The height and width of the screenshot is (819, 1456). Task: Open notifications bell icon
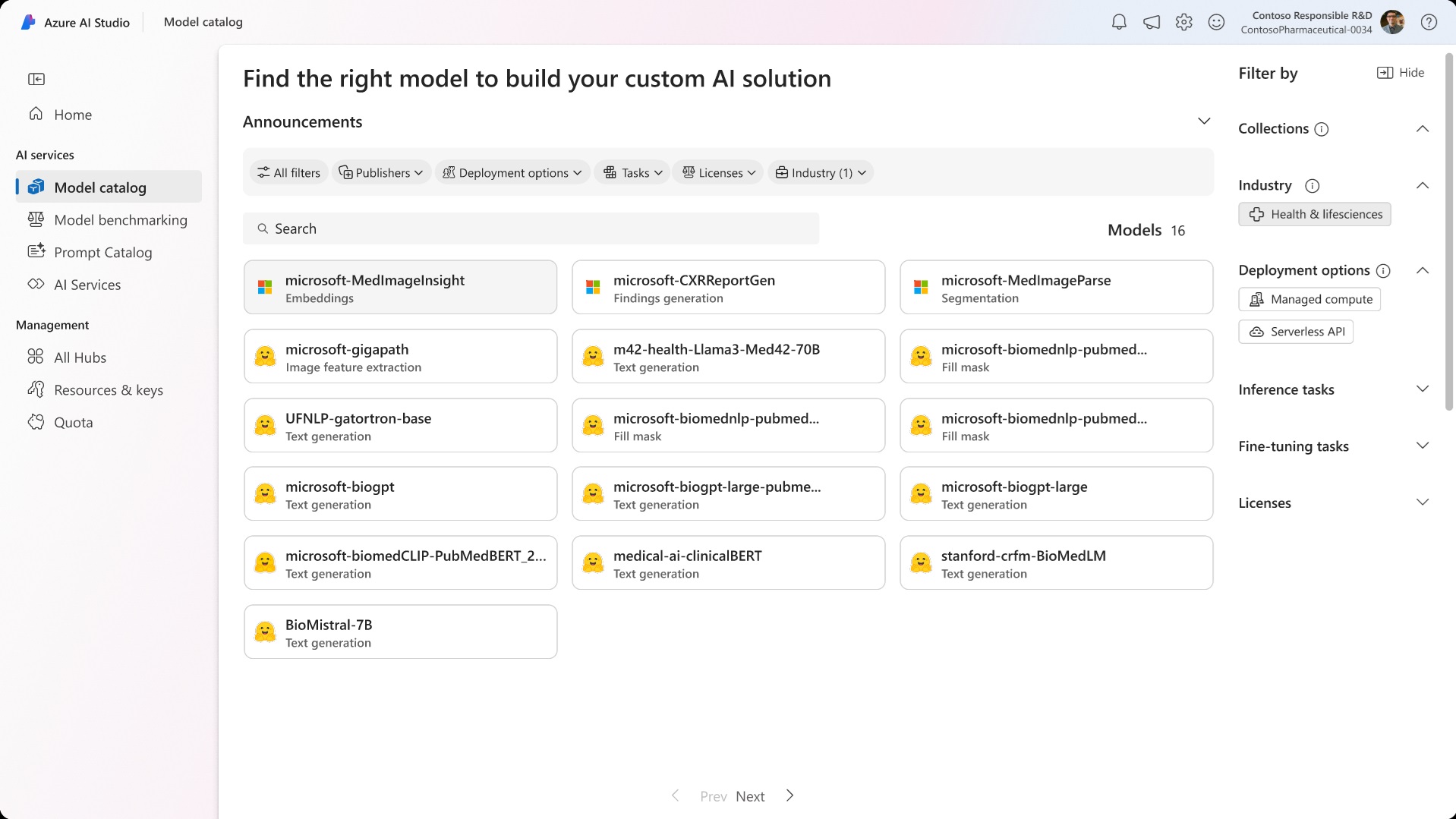(x=1117, y=22)
